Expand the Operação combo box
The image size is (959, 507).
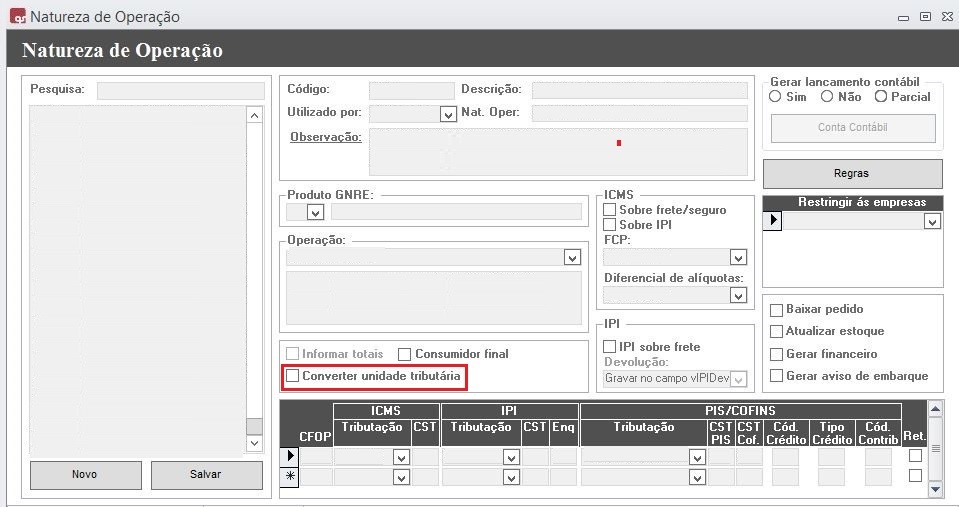coord(572,258)
